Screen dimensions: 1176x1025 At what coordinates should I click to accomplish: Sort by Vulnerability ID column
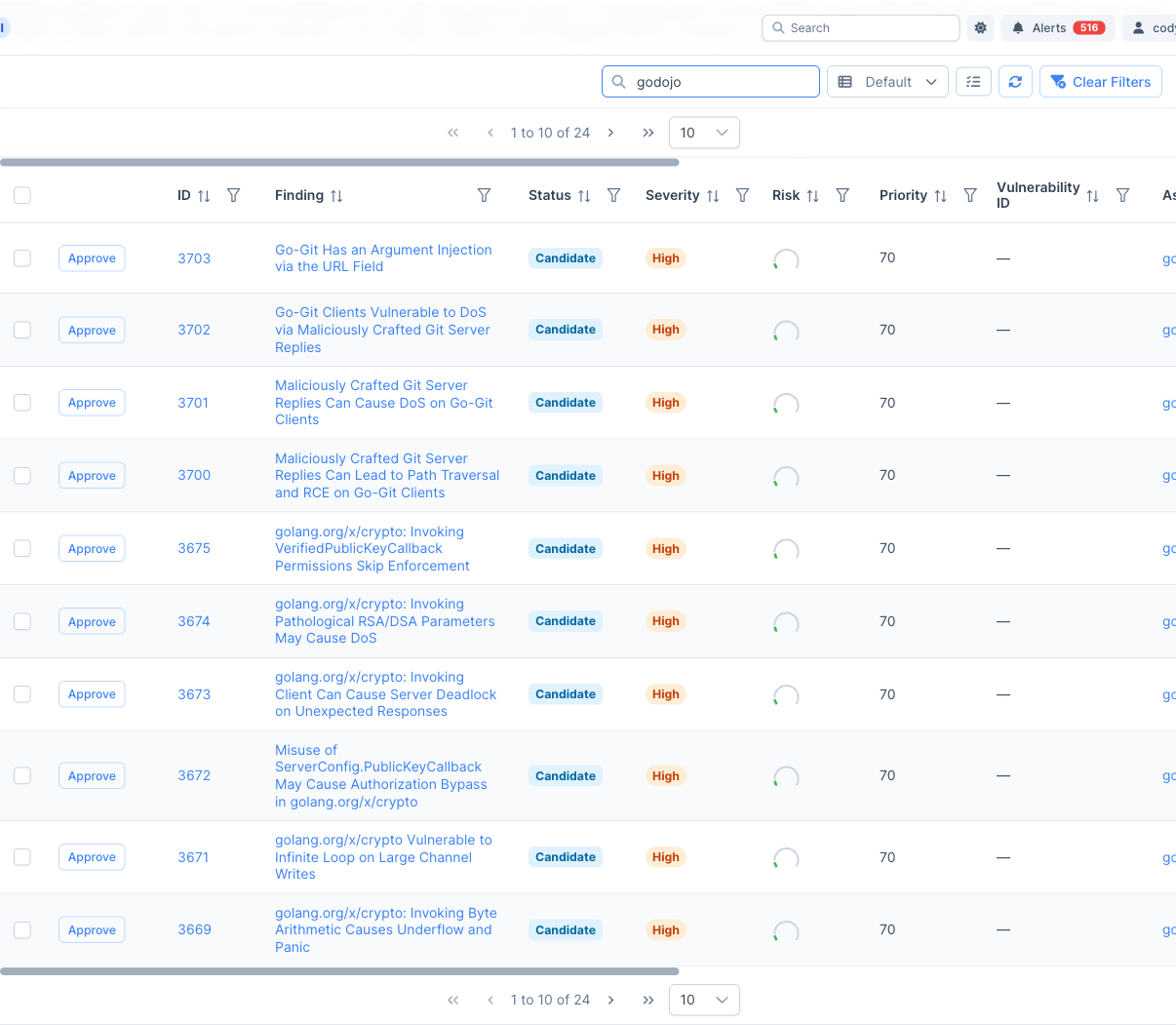coord(1092,196)
